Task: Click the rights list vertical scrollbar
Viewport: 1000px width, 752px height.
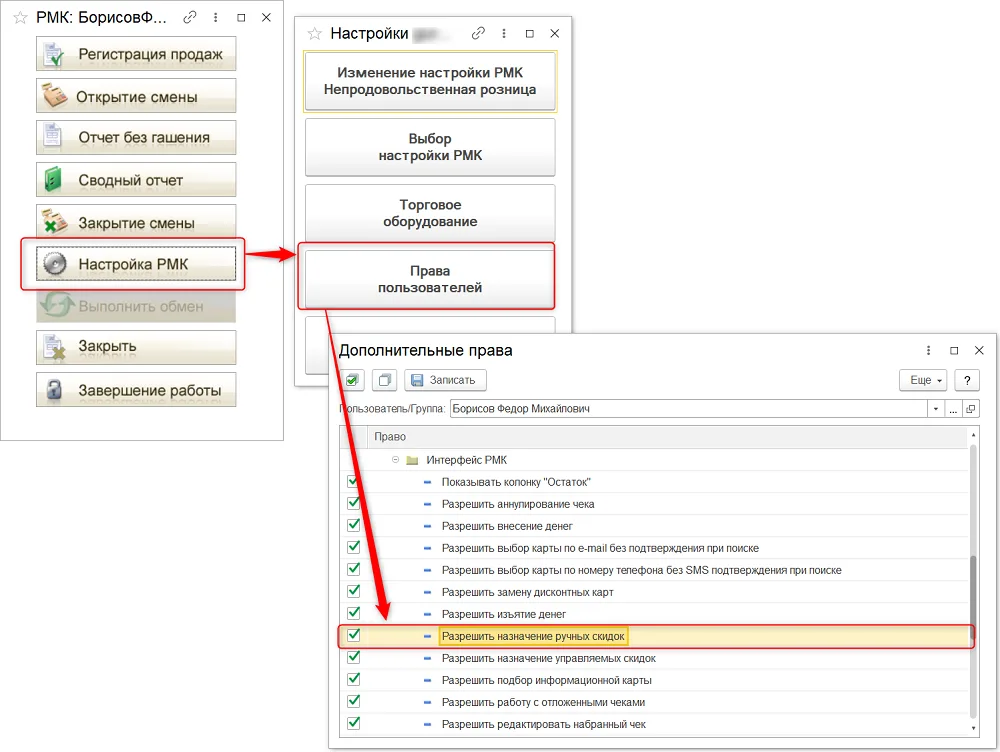Action: (973, 580)
